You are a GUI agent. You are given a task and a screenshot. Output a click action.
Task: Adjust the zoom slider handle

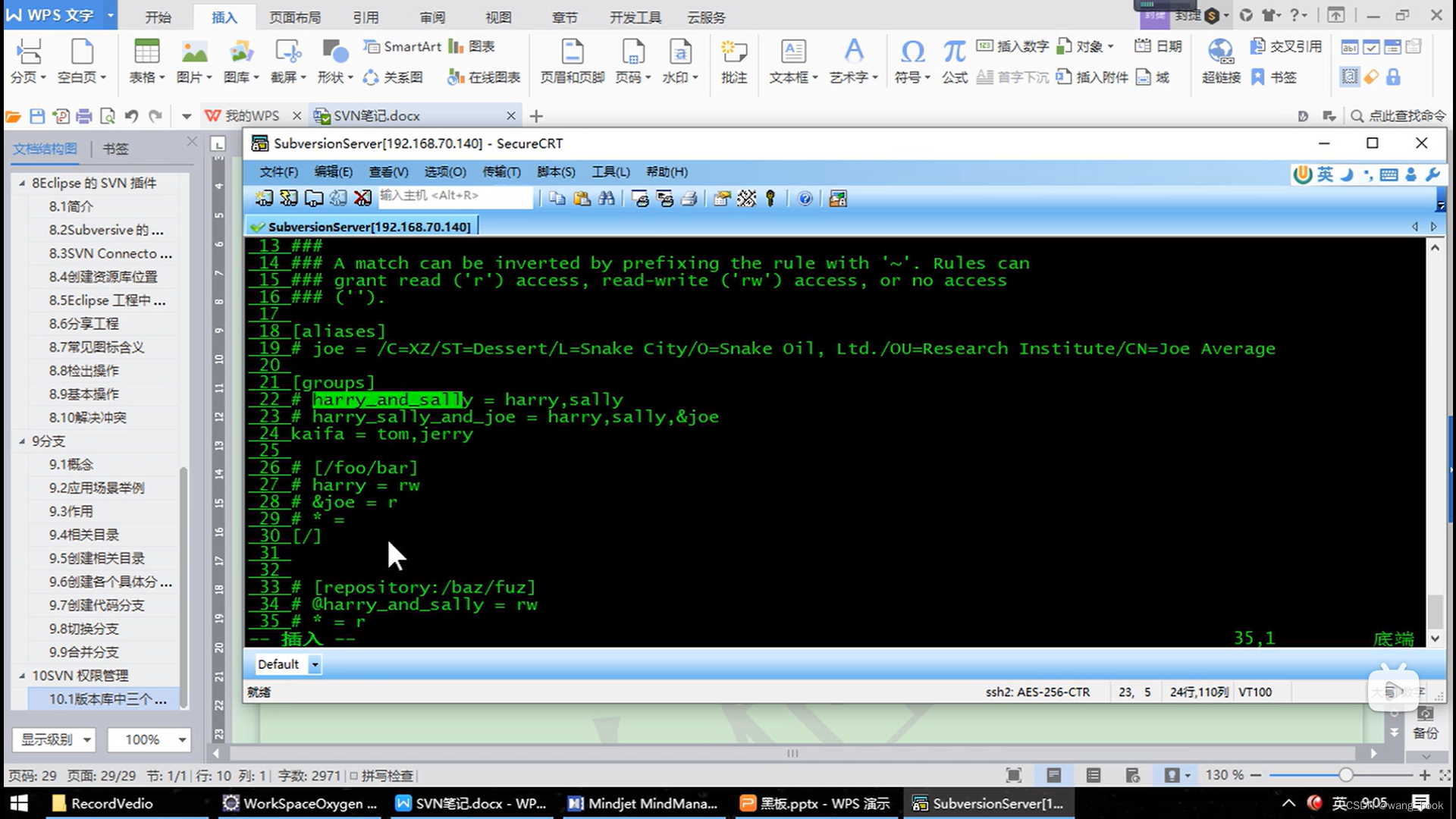click(1345, 775)
